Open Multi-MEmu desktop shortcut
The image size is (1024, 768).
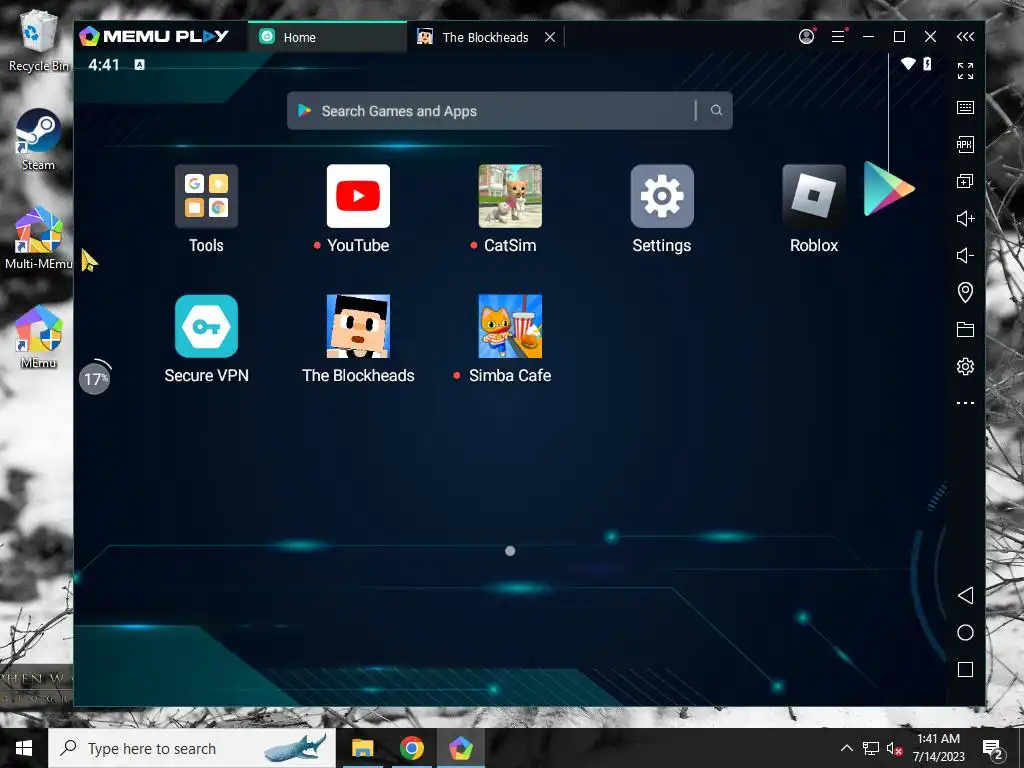[x=39, y=238]
